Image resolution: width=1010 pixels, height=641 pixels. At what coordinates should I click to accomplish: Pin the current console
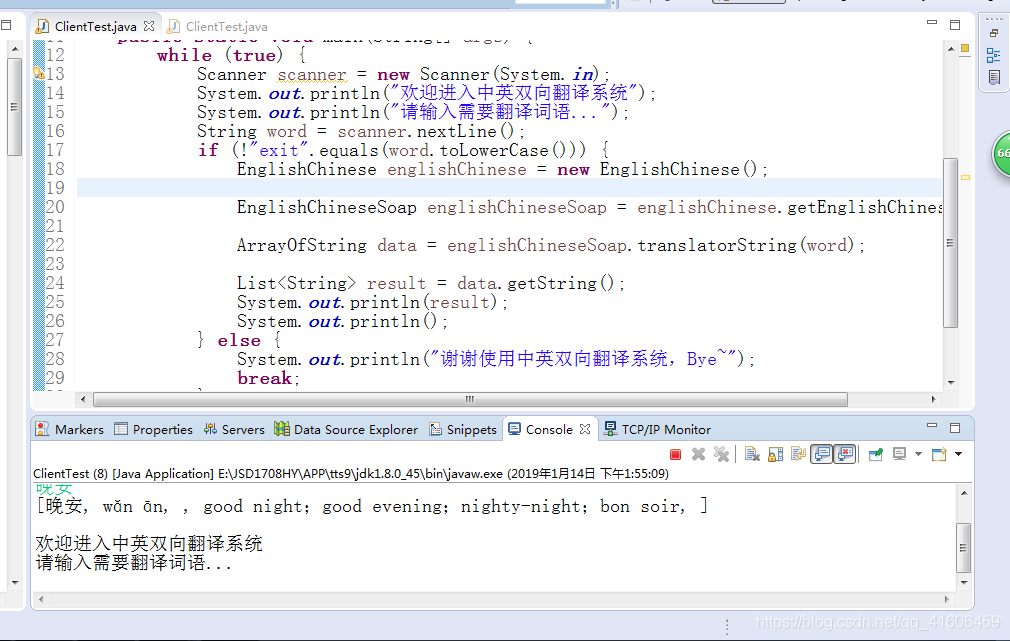pyautogui.click(x=875, y=454)
